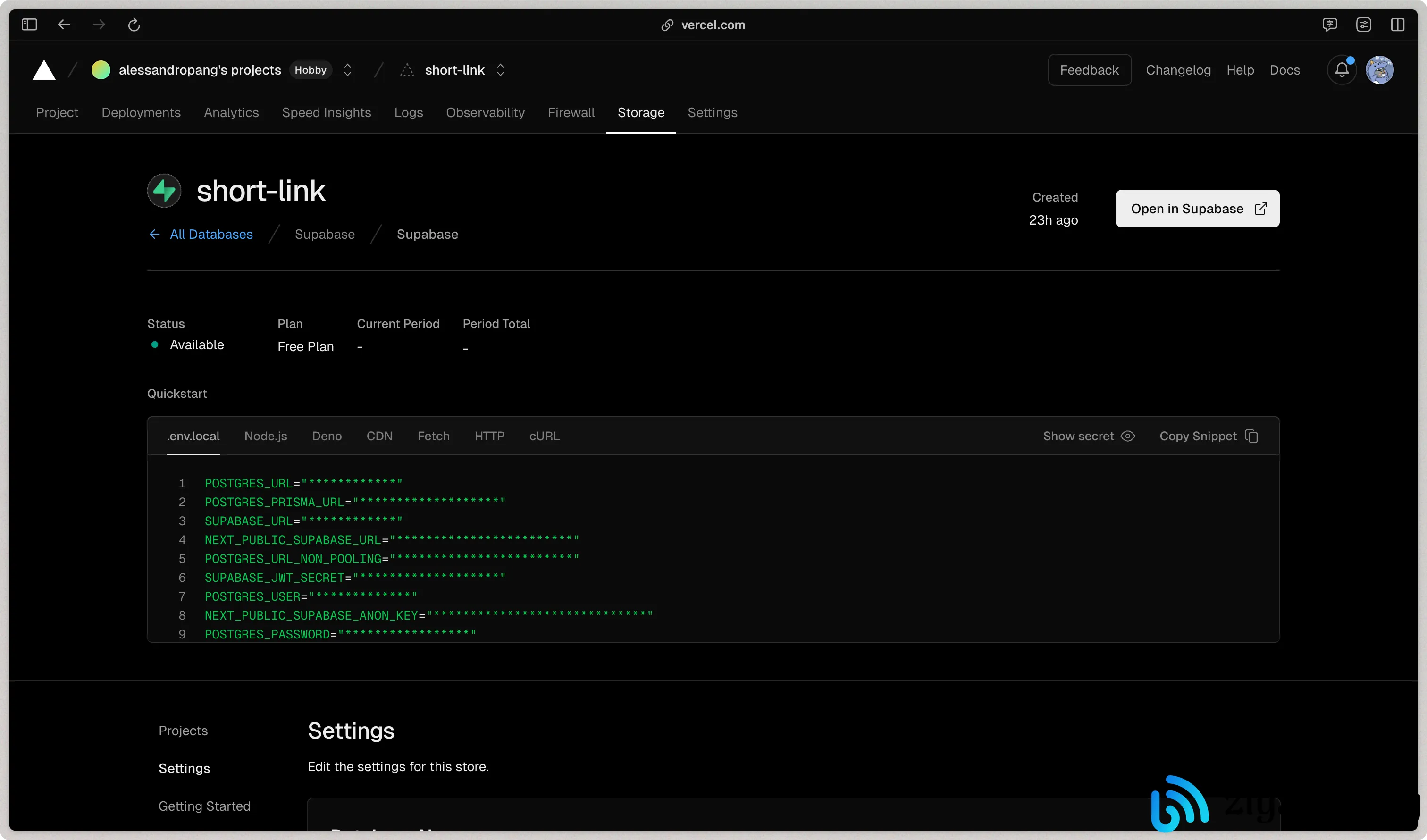Click the link icon beside vercel.com

click(668, 25)
